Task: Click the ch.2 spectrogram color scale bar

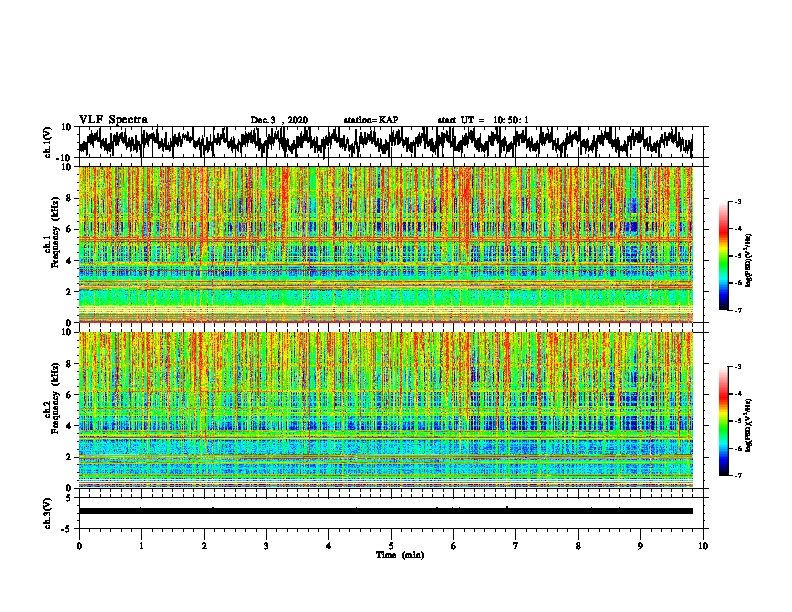Action: 723,421
